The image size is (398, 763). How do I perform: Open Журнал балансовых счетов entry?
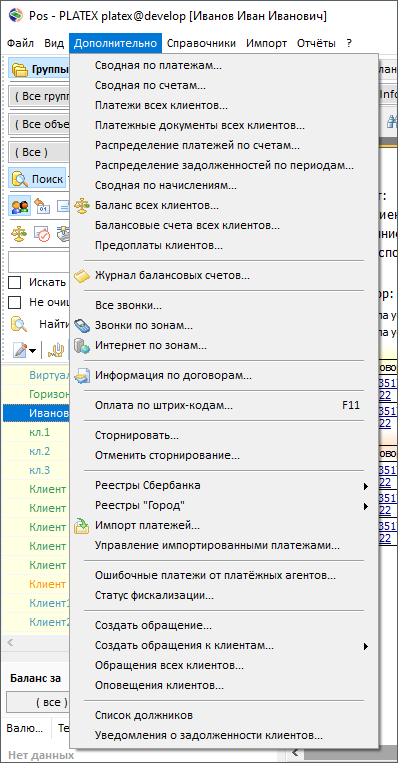click(224, 276)
